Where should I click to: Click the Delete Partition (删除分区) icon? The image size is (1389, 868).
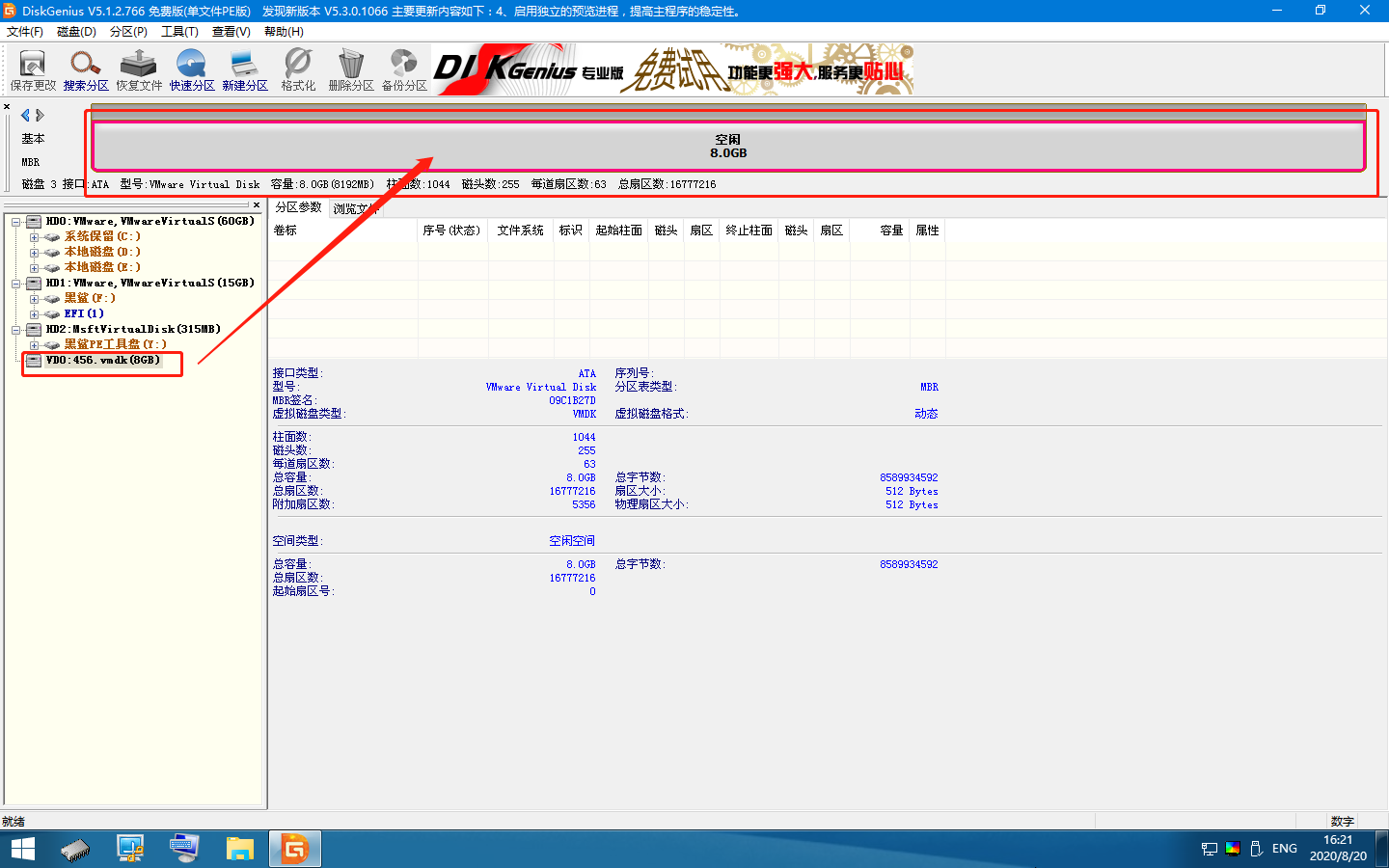tap(351, 69)
